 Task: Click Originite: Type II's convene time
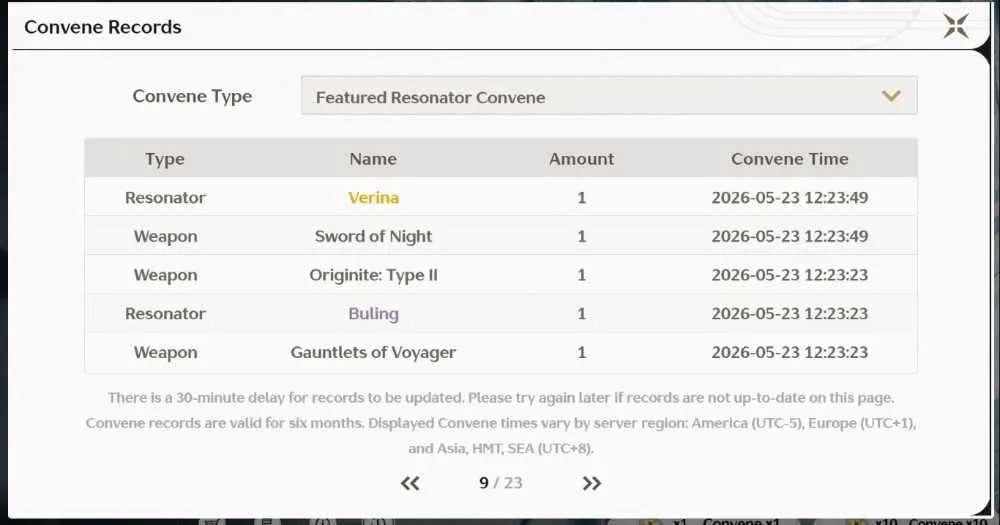[x=790, y=275]
